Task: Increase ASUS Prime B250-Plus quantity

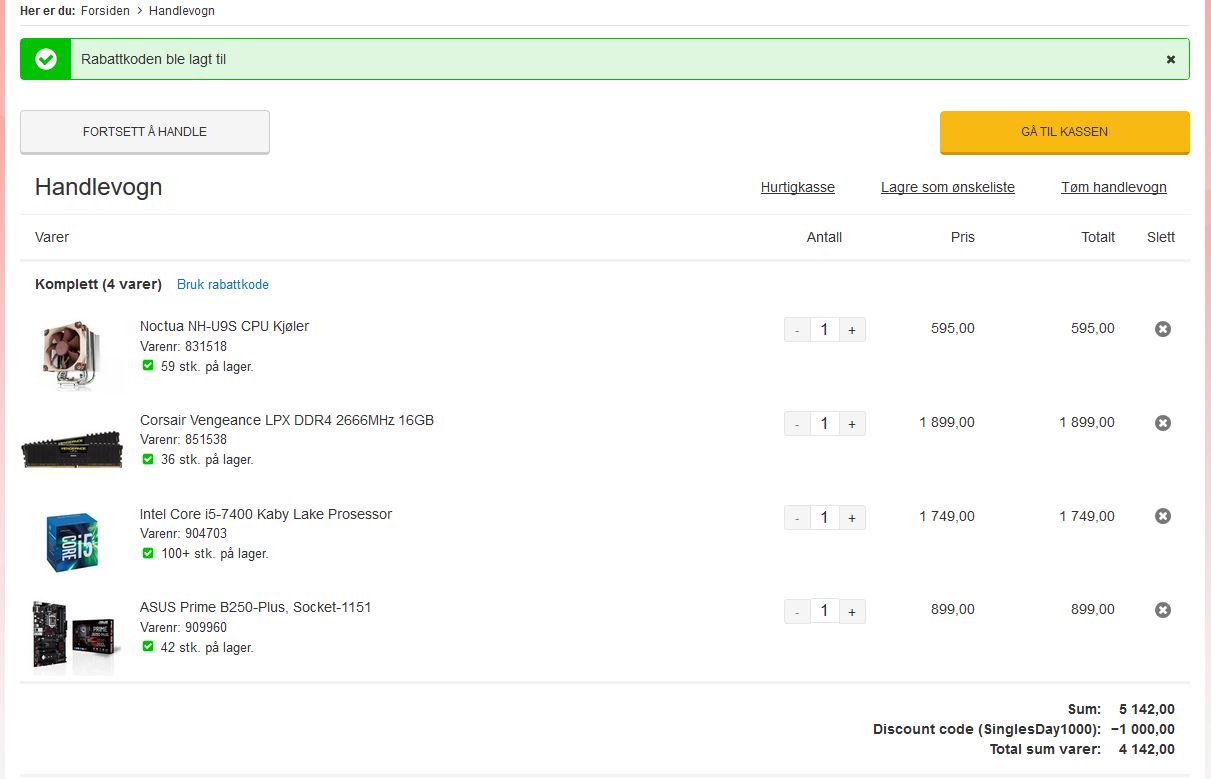Action: tap(852, 611)
